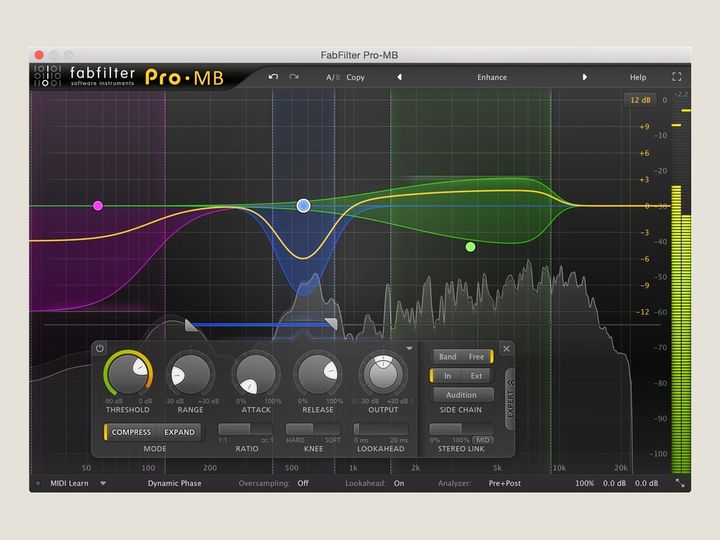Image resolution: width=720 pixels, height=540 pixels.
Task: Click the Output knob
Action: (383, 375)
